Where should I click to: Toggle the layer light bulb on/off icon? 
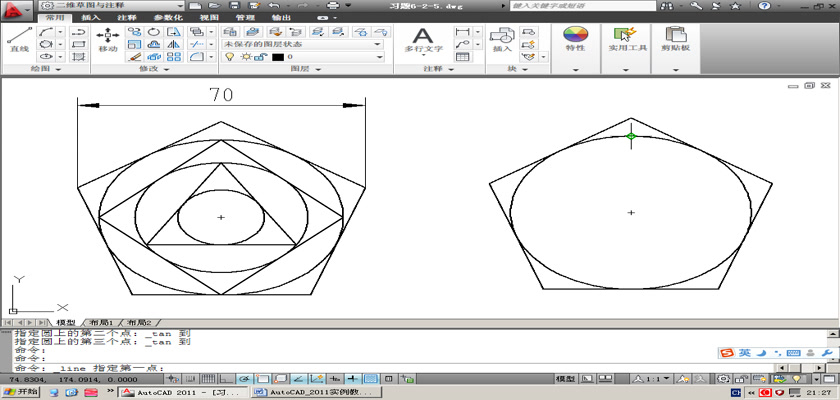229,57
